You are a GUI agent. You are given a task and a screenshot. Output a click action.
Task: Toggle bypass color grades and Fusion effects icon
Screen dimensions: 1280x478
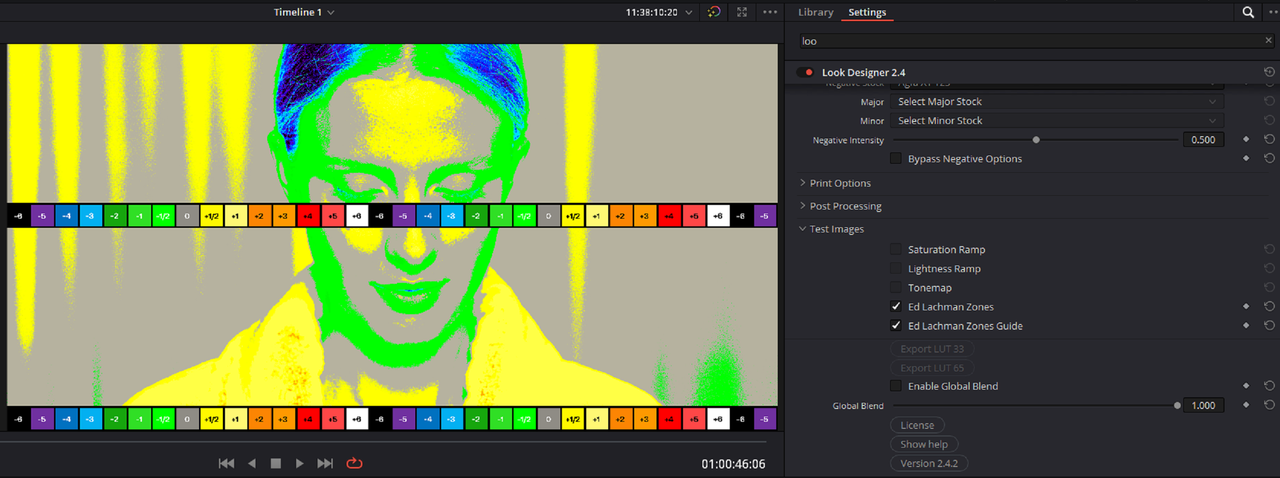[714, 12]
